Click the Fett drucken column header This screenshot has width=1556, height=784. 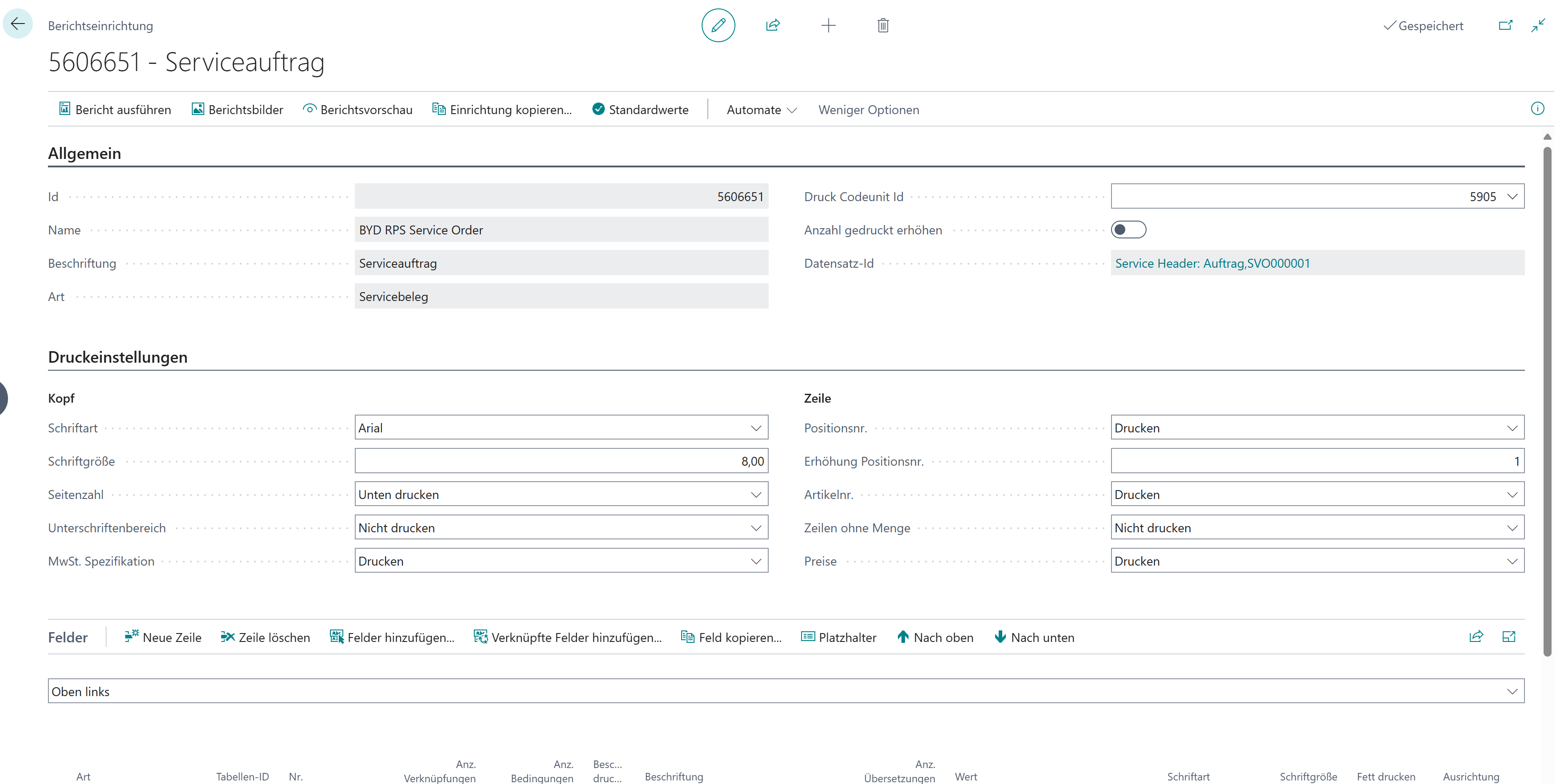pos(1385,776)
